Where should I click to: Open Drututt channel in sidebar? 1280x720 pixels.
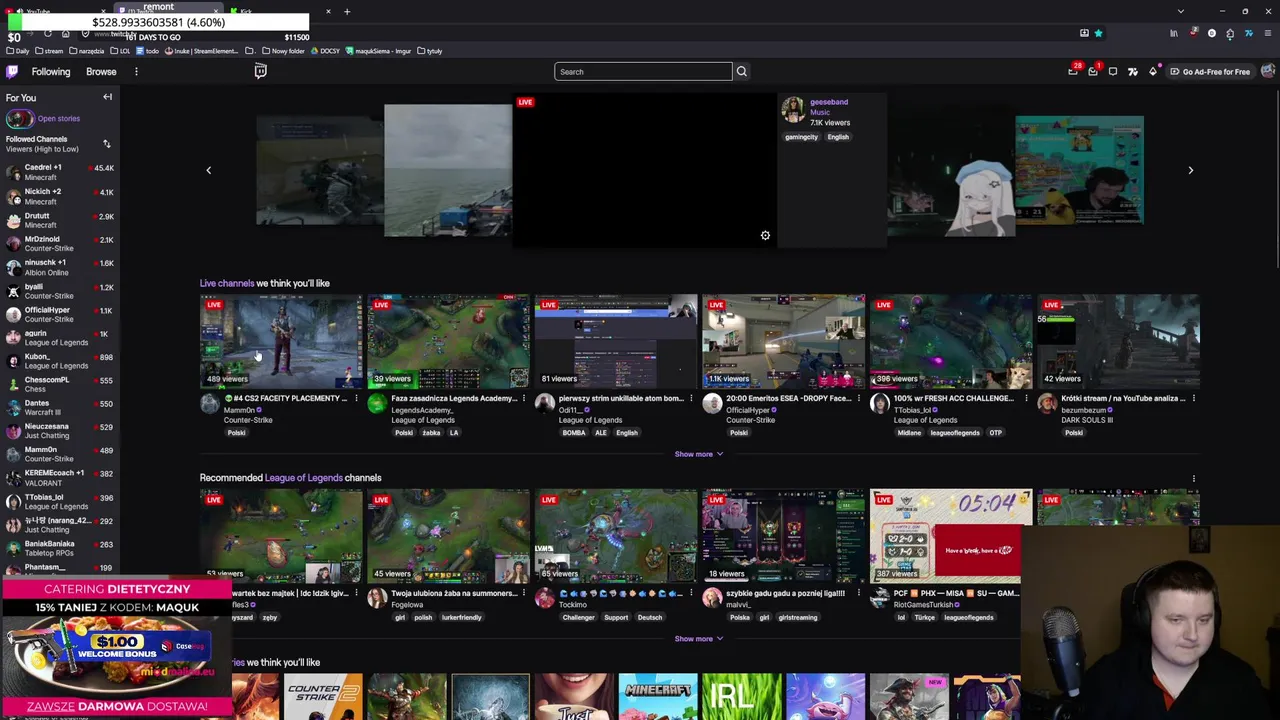(x=60, y=220)
